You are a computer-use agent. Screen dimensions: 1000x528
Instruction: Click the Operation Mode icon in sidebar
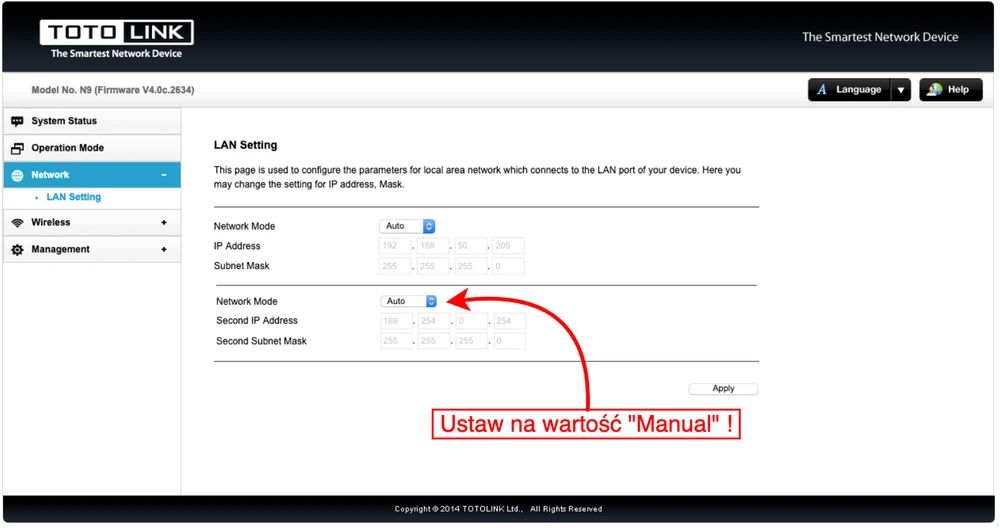[x=17, y=148]
